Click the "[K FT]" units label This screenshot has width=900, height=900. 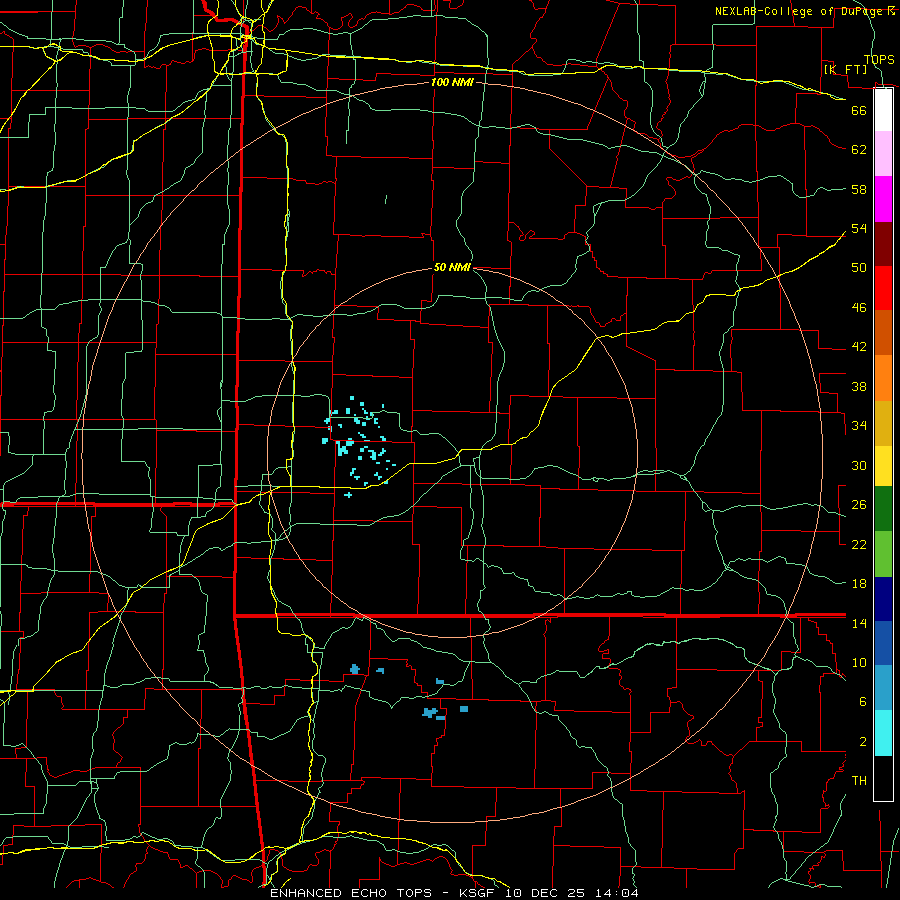coord(845,69)
